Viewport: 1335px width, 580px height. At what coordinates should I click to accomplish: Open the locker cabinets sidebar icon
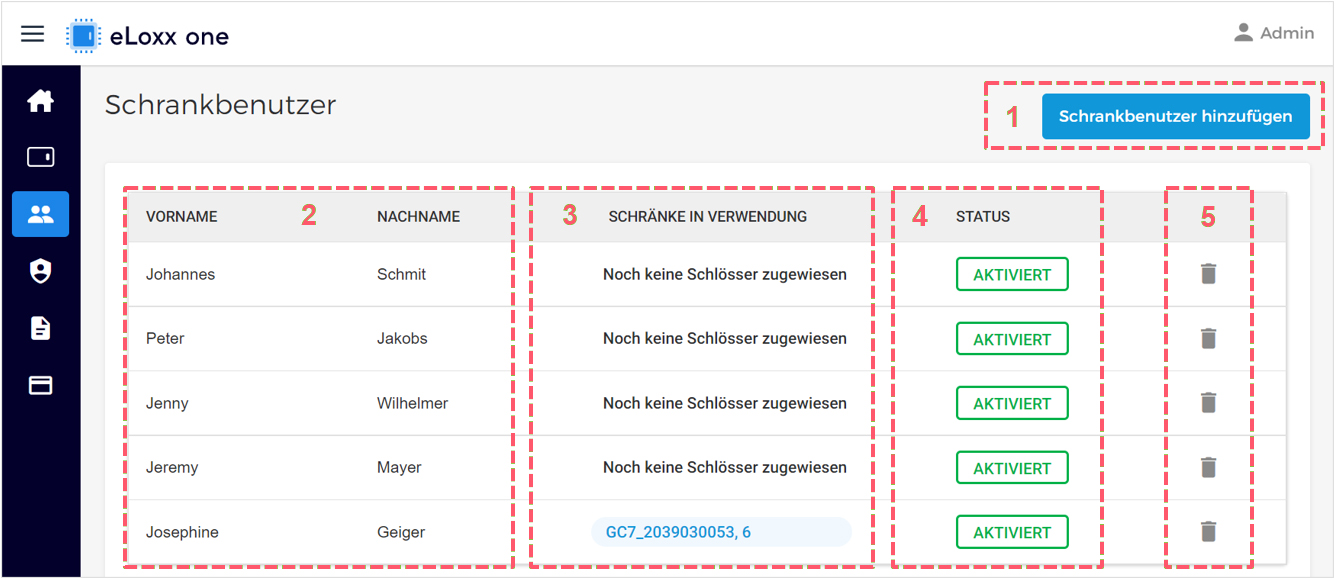click(40, 157)
